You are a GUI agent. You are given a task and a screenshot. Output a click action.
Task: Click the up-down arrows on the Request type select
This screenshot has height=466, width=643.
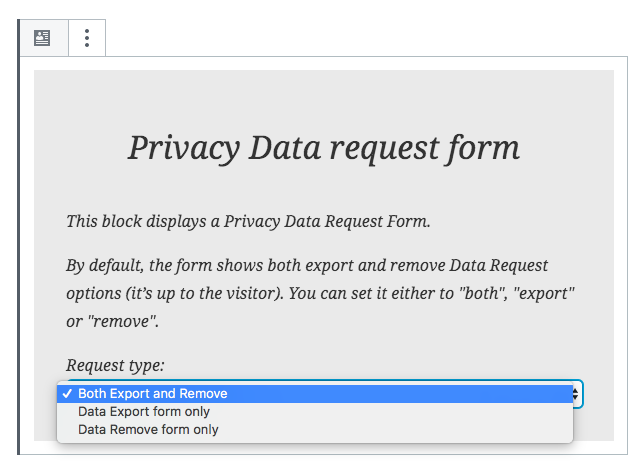575,394
